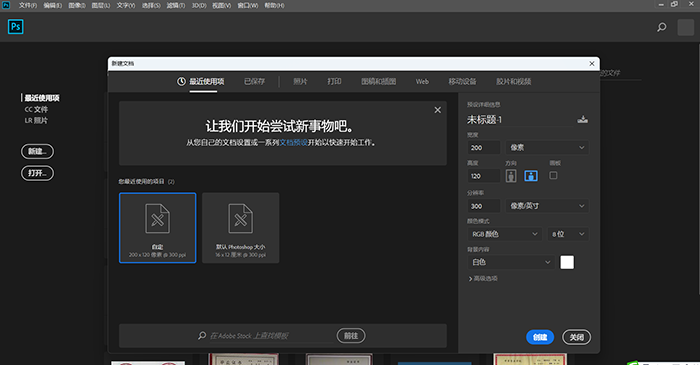Select landscape orientation icon

click(x=531, y=176)
